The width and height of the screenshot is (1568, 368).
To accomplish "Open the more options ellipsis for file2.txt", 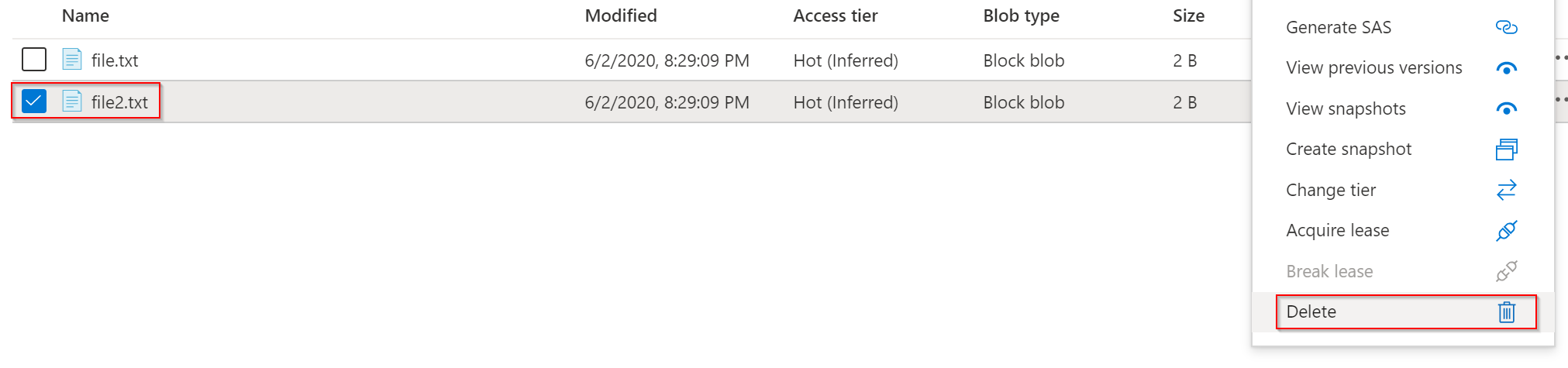I will click(1561, 100).
